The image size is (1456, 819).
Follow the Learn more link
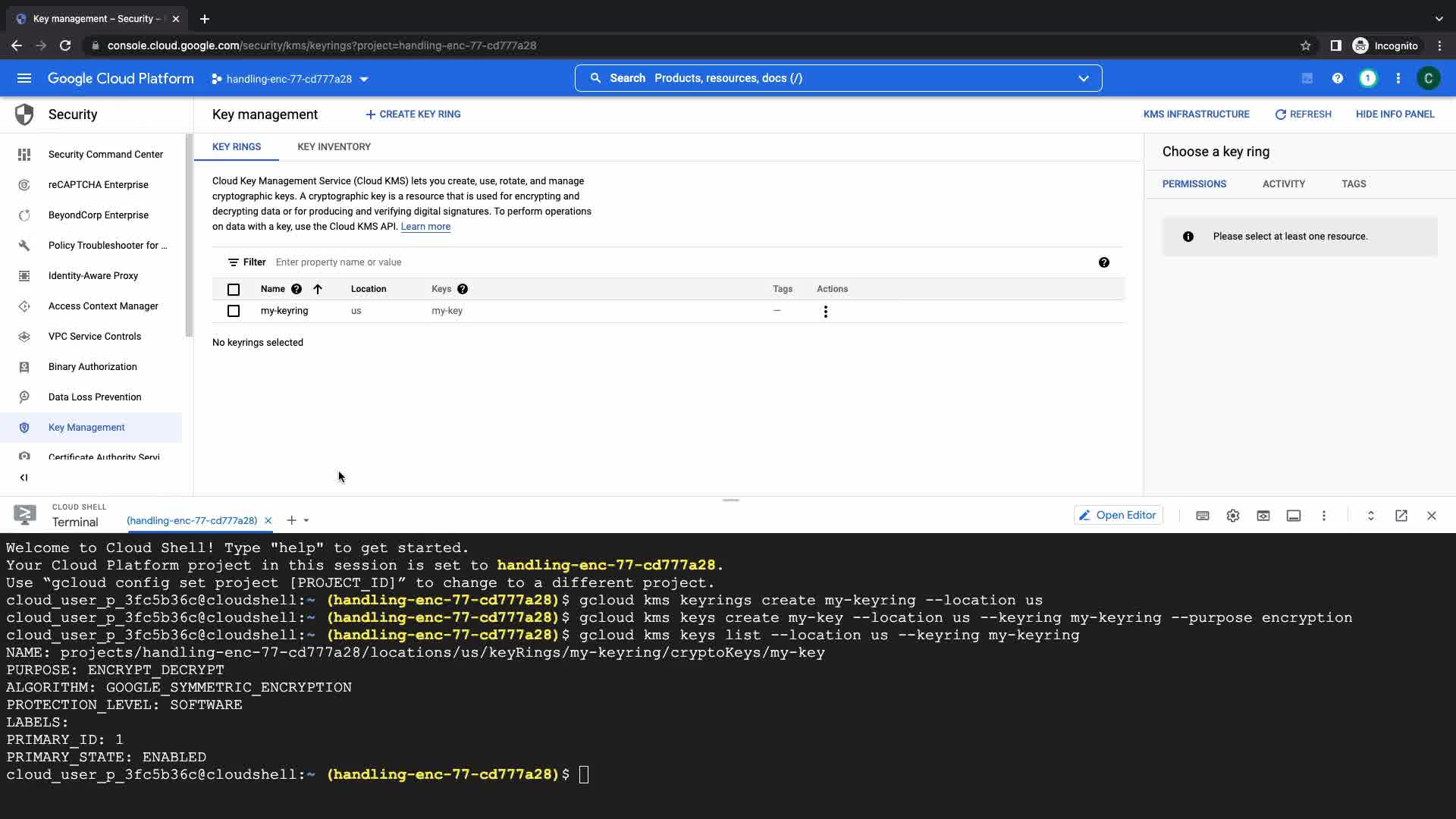pos(425,227)
